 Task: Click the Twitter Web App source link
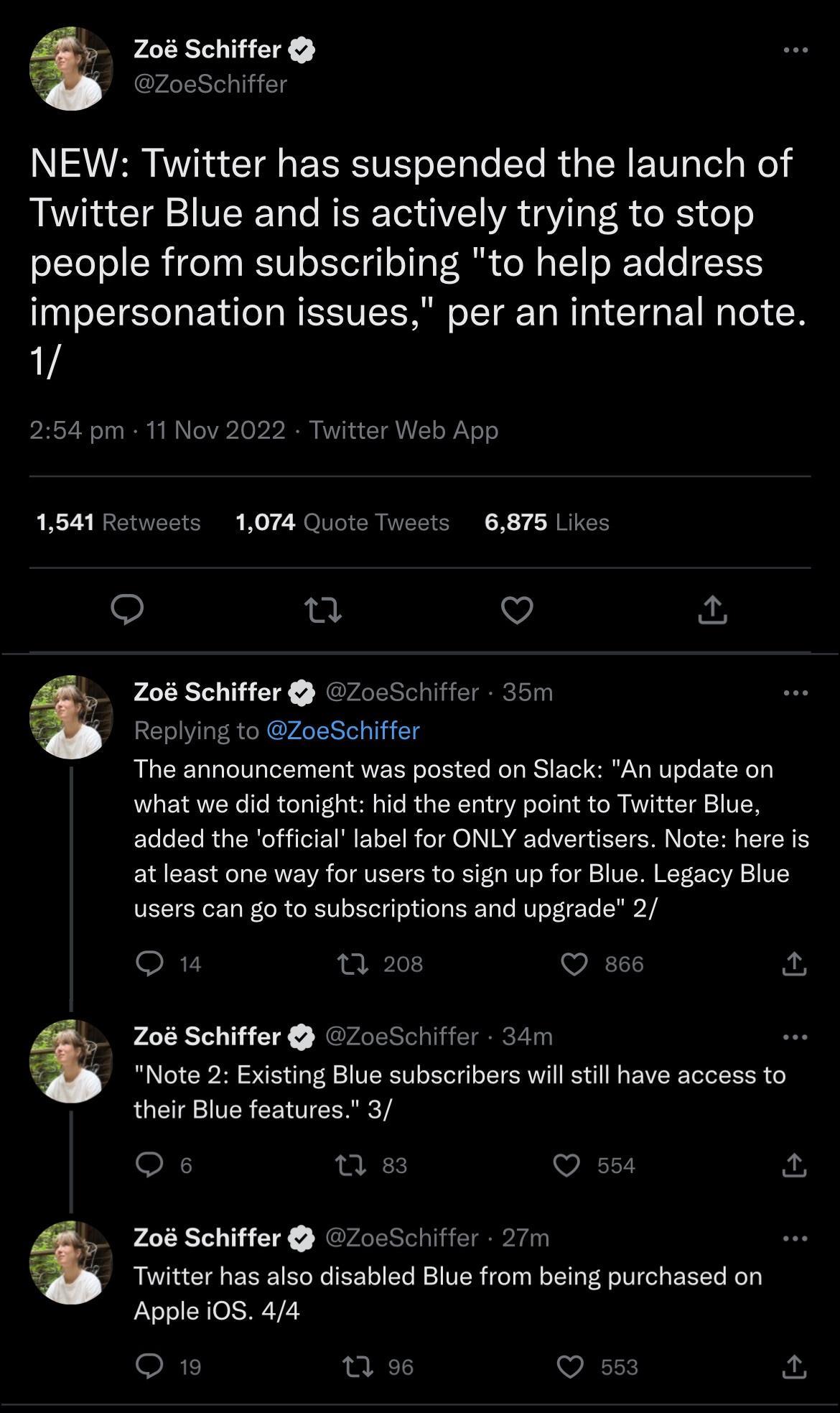point(403,430)
